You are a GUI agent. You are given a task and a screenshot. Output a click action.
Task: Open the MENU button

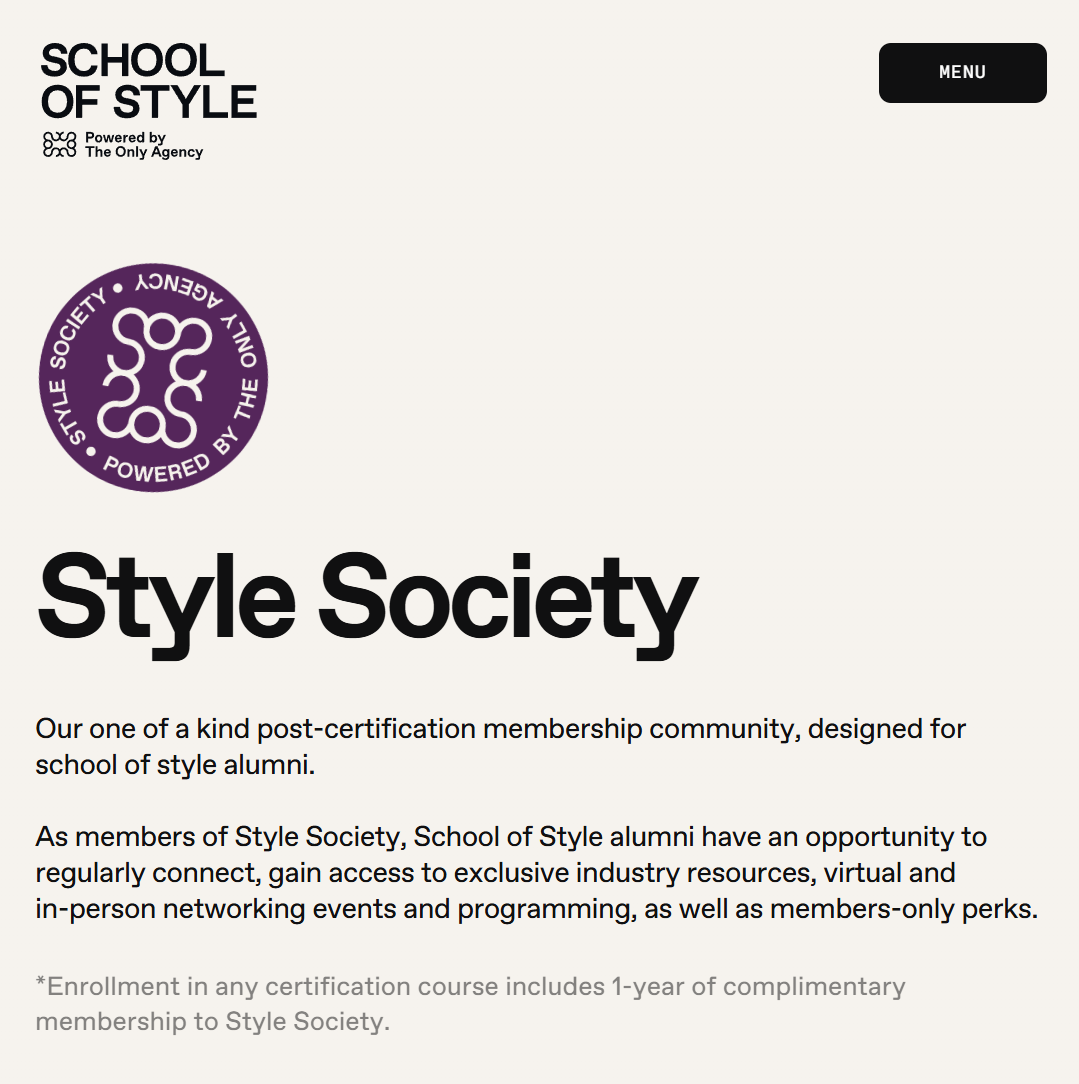coord(962,73)
